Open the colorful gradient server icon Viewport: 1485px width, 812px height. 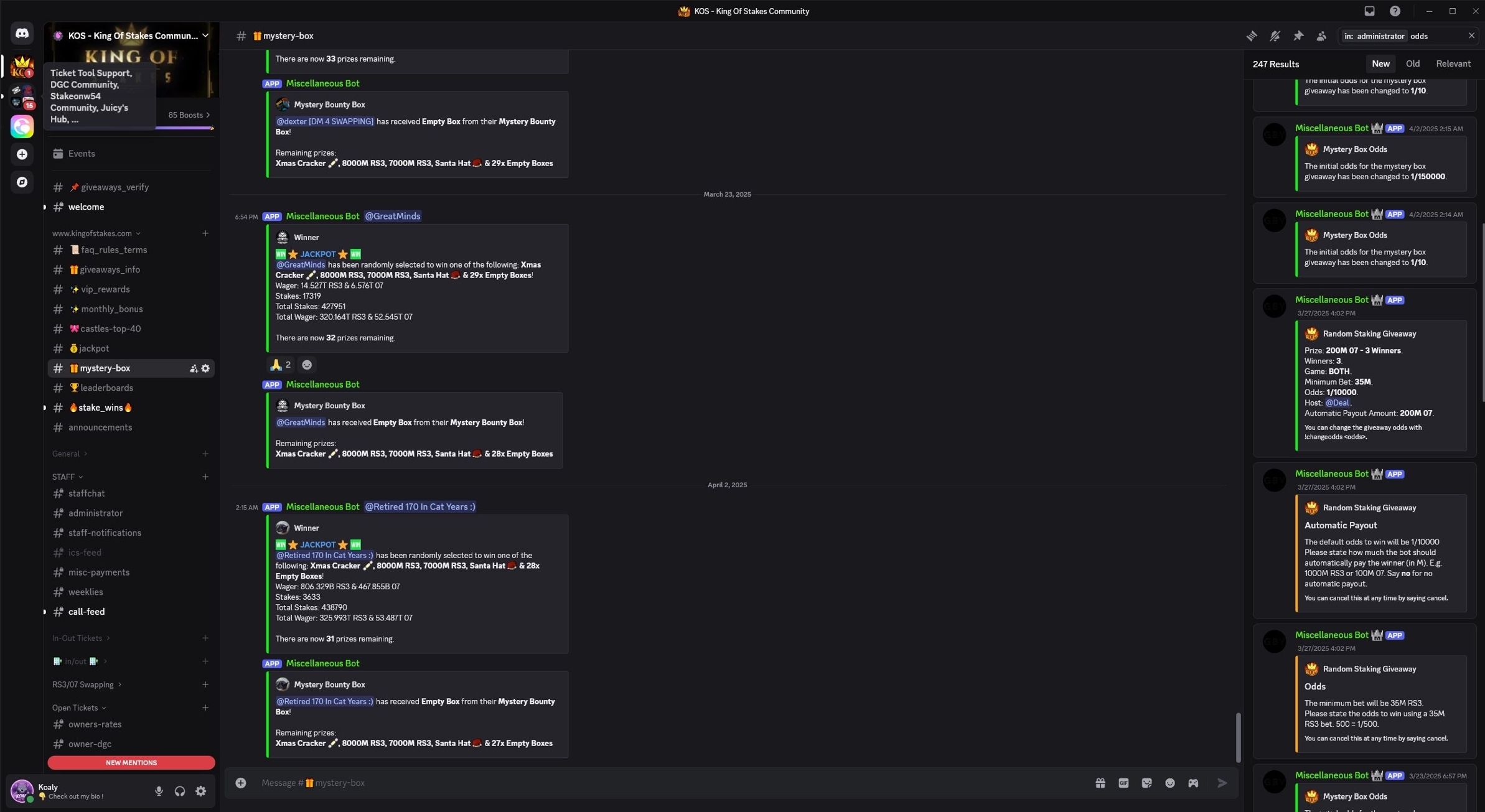[22, 126]
